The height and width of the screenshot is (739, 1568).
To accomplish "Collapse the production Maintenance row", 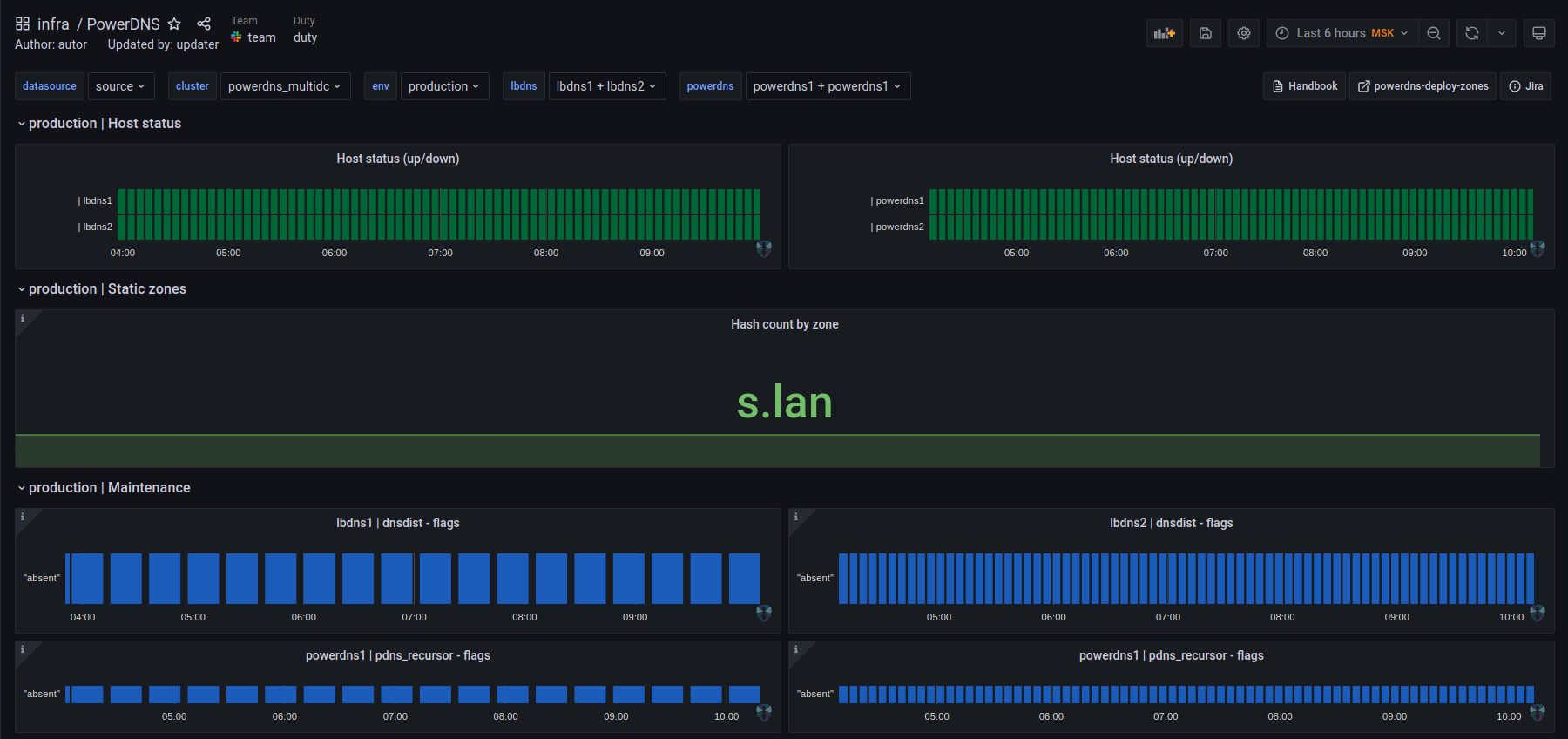I will (x=105, y=488).
